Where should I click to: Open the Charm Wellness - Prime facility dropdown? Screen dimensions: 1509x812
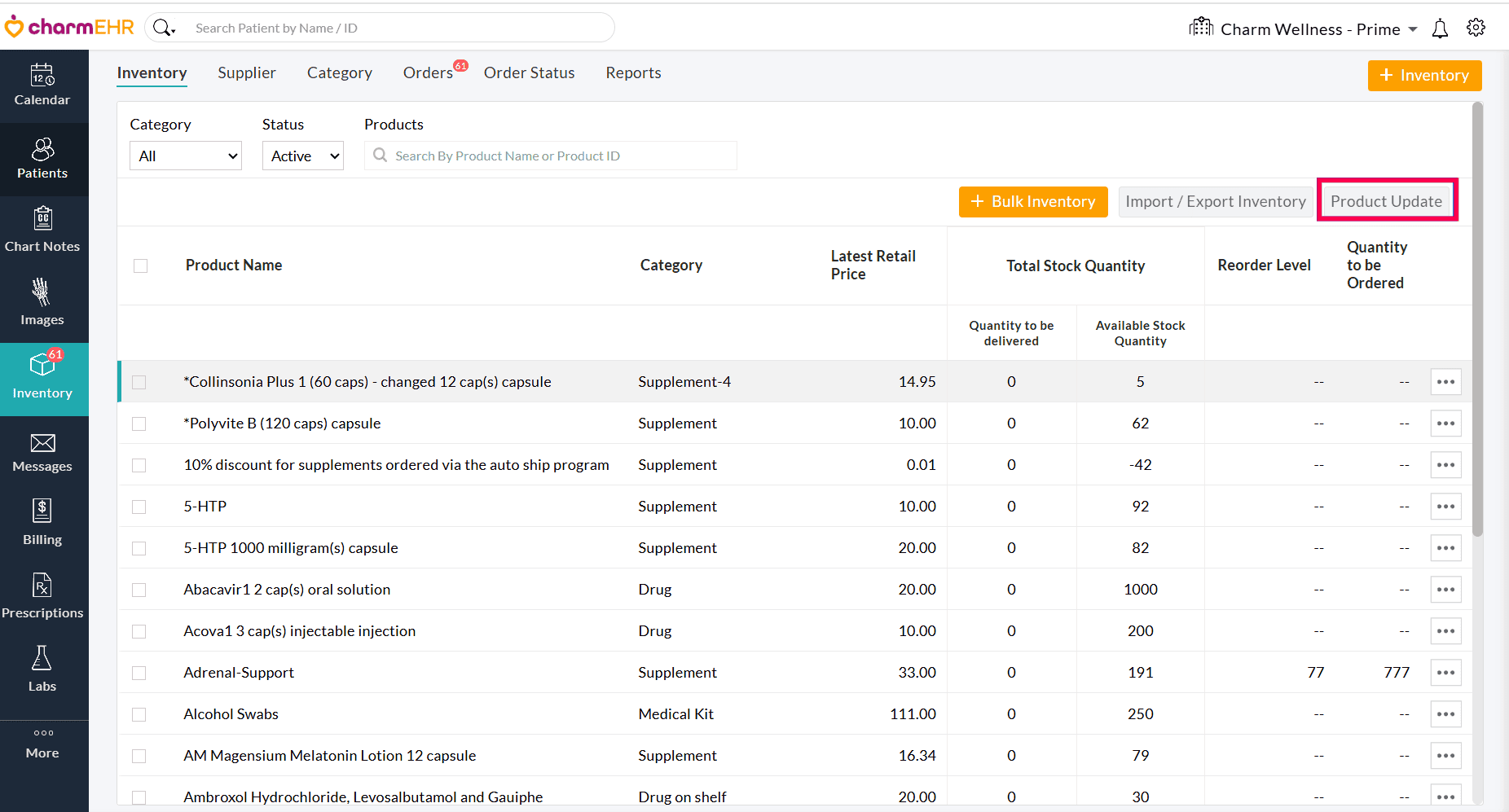[x=1309, y=29]
